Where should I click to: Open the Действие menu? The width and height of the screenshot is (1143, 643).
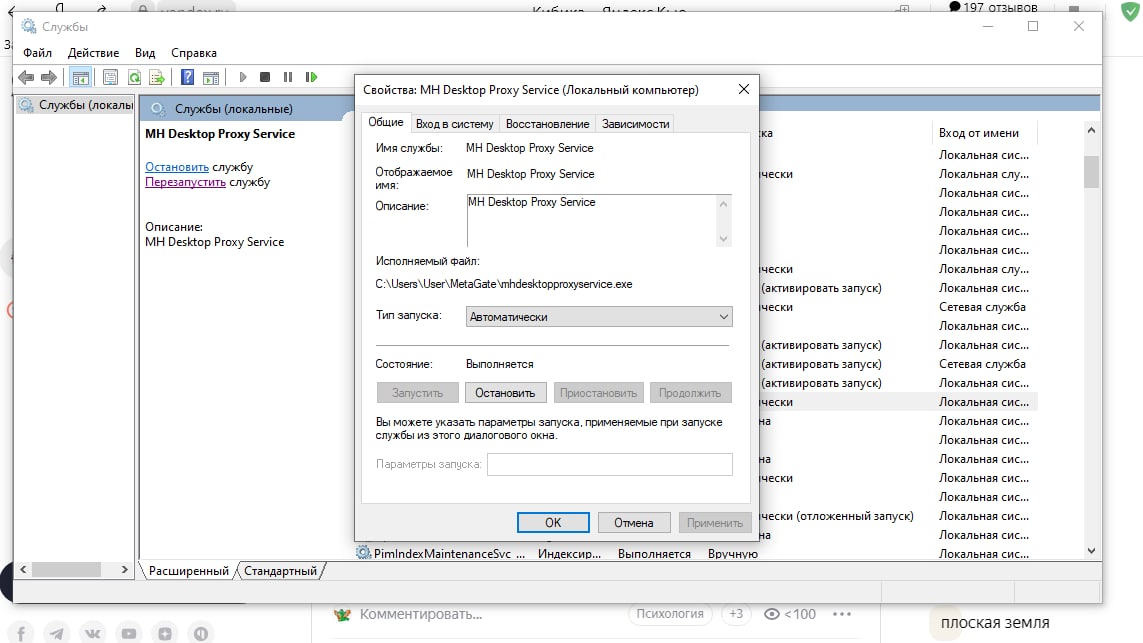click(93, 52)
